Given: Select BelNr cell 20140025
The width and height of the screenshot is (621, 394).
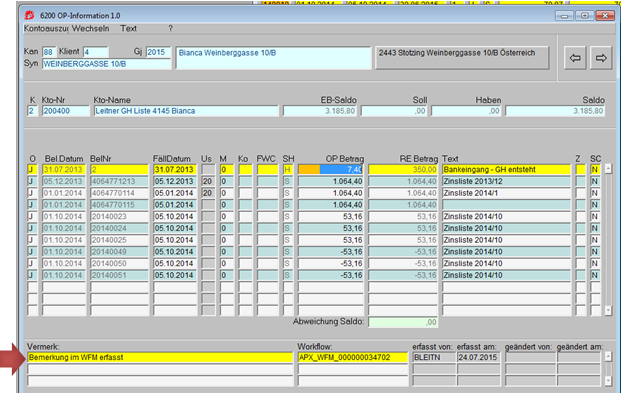Looking at the screenshot, I should click(119, 240).
